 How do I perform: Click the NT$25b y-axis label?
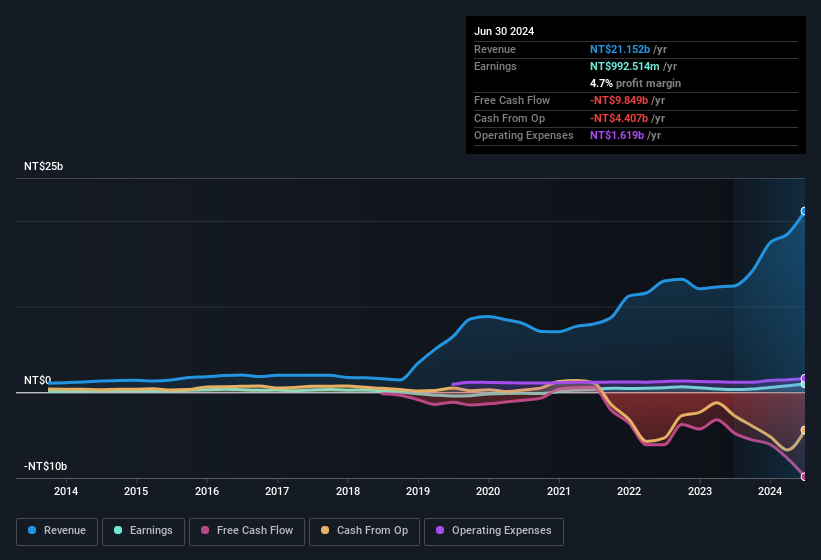point(43,166)
